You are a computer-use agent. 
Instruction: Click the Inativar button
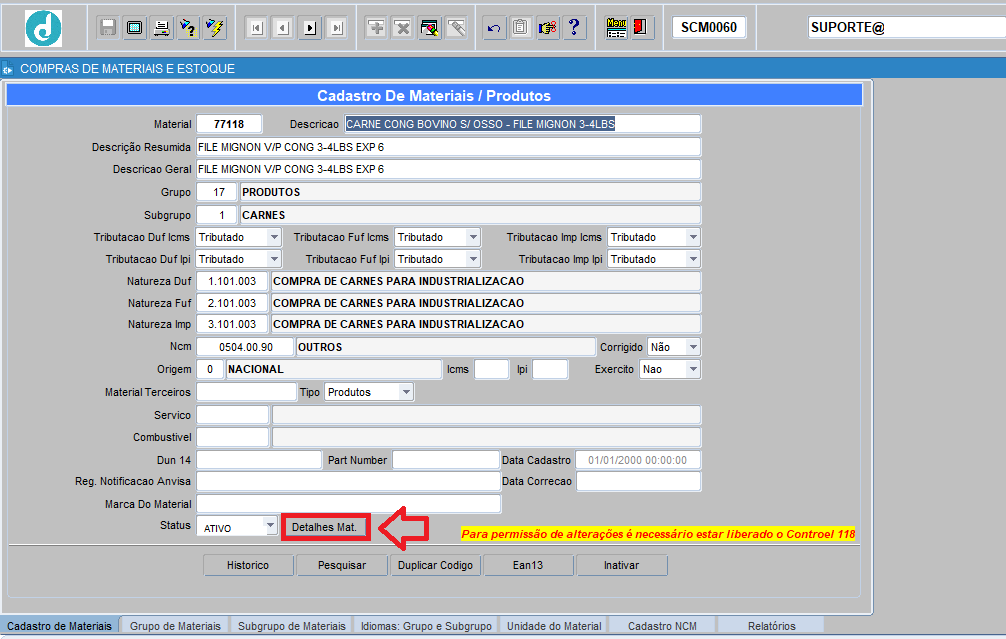(x=622, y=565)
